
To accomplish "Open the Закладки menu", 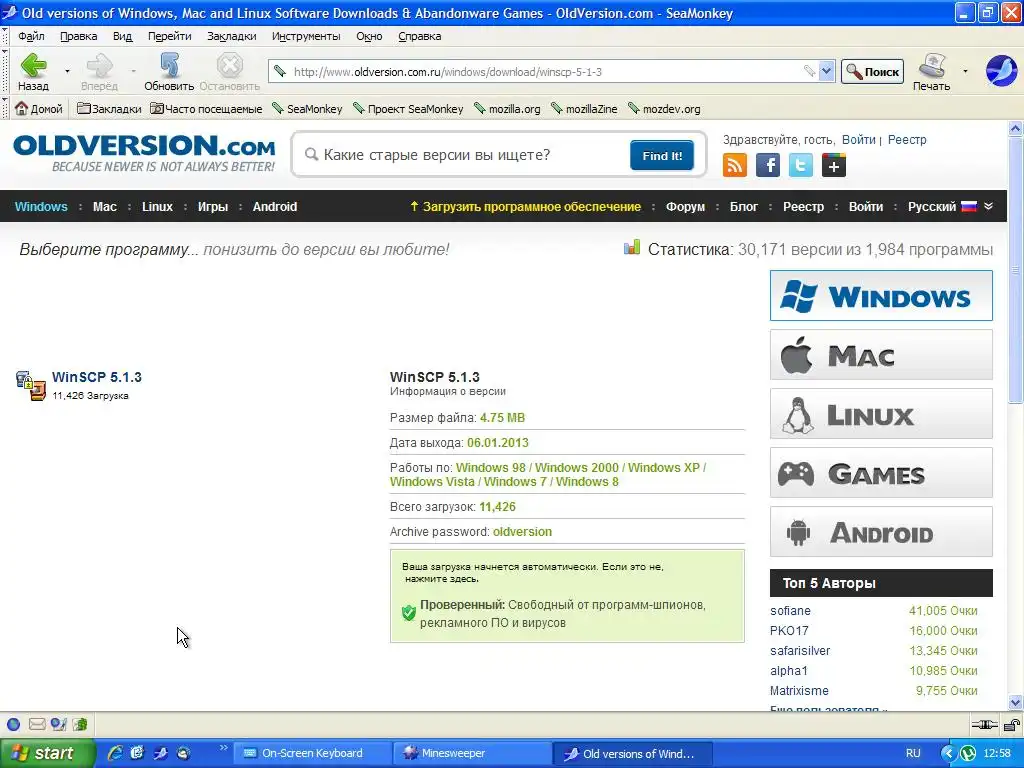I will tap(232, 36).
